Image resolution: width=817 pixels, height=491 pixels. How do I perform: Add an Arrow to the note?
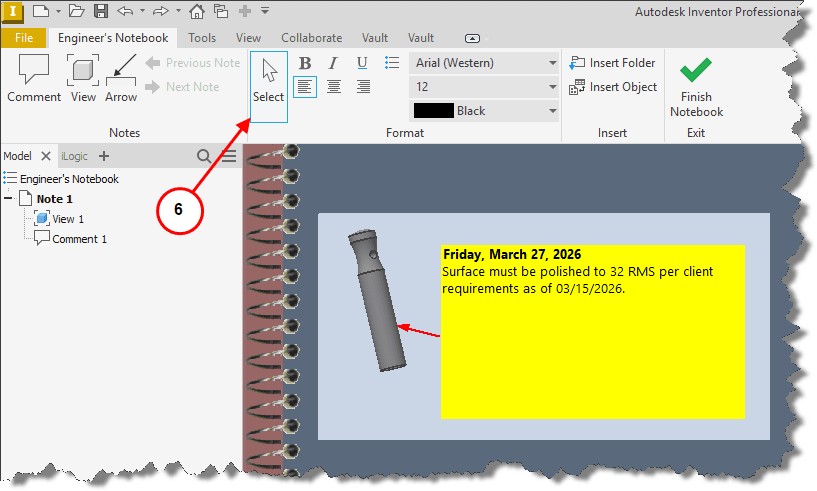pos(121,78)
